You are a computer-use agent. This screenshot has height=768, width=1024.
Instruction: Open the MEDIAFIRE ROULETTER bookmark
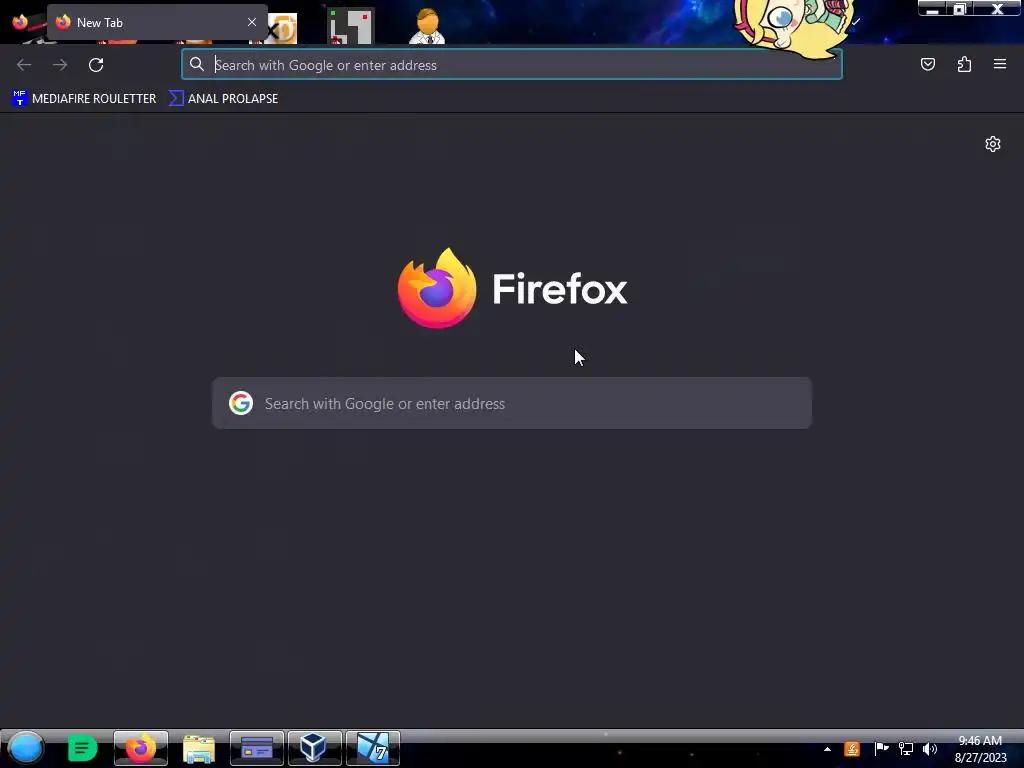tap(84, 99)
